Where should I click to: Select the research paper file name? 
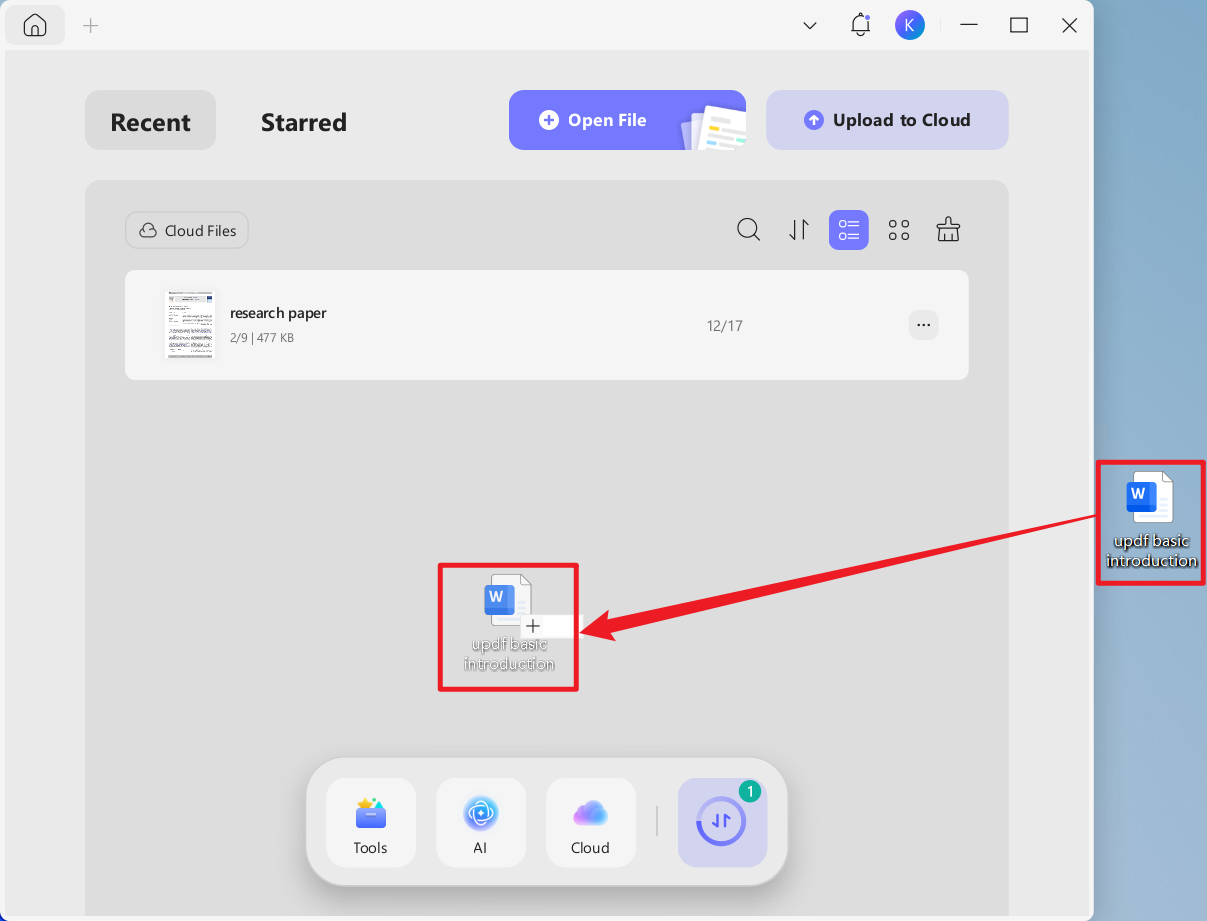[x=278, y=313]
